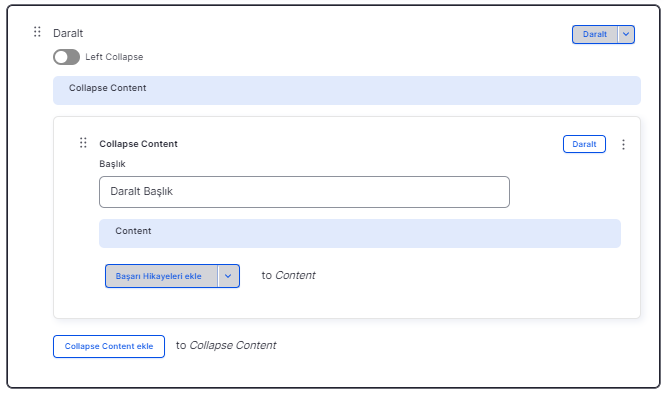Select the bold Collapse Content item title
Image resolution: width=664 pixels, height=393 pixels.
(138, 144)
